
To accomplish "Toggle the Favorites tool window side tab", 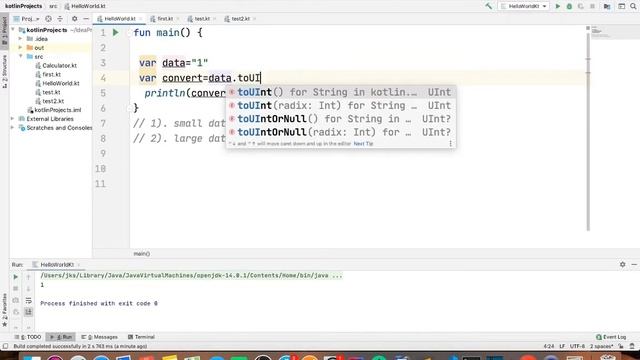I will tap(4, 310).
